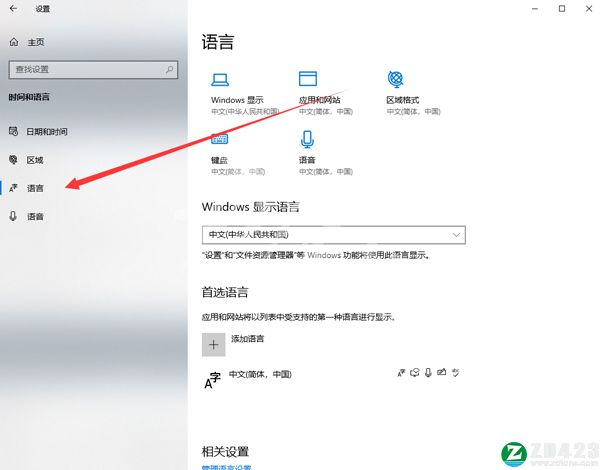Click the 应用和网站 window icon
Viewport: 600px width, 470px height.
(x=308, y=79)
